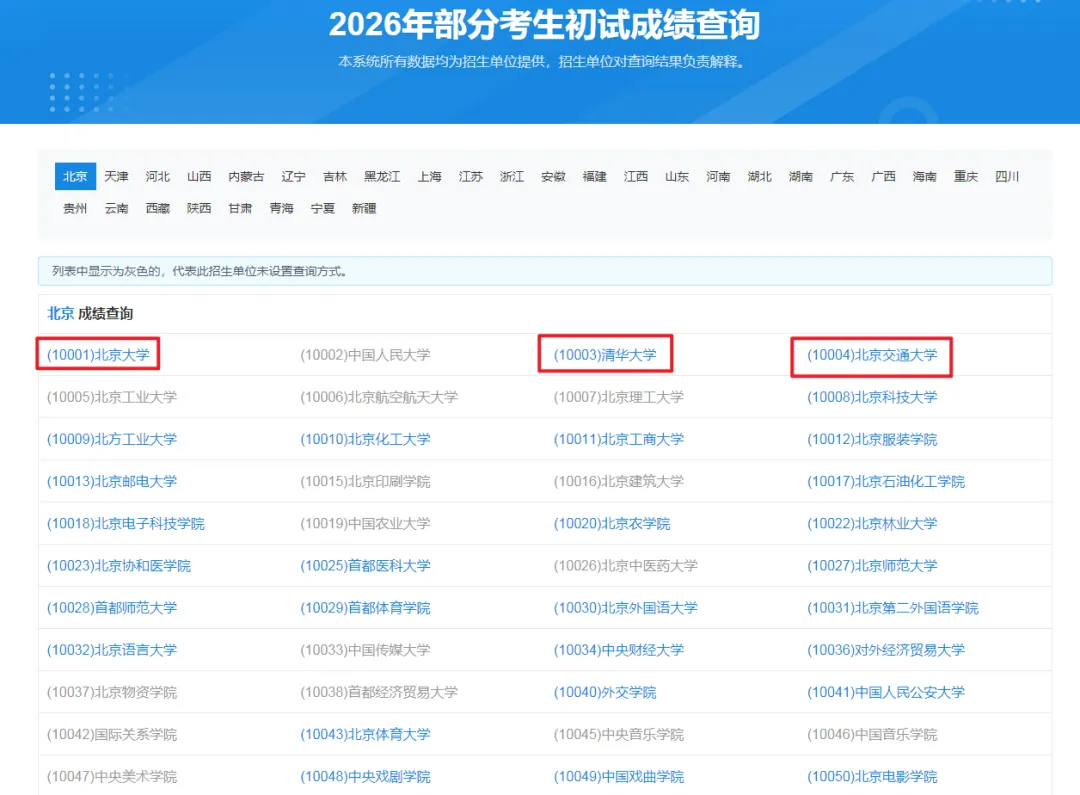The image size is (1080, 795).
Task: Click the (10022)北京林业大学 link
Action: [872, 524]
